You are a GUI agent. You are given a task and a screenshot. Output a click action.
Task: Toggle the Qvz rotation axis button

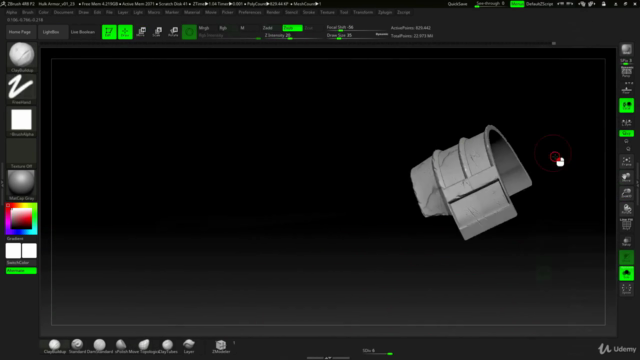[x=627, y=133]
